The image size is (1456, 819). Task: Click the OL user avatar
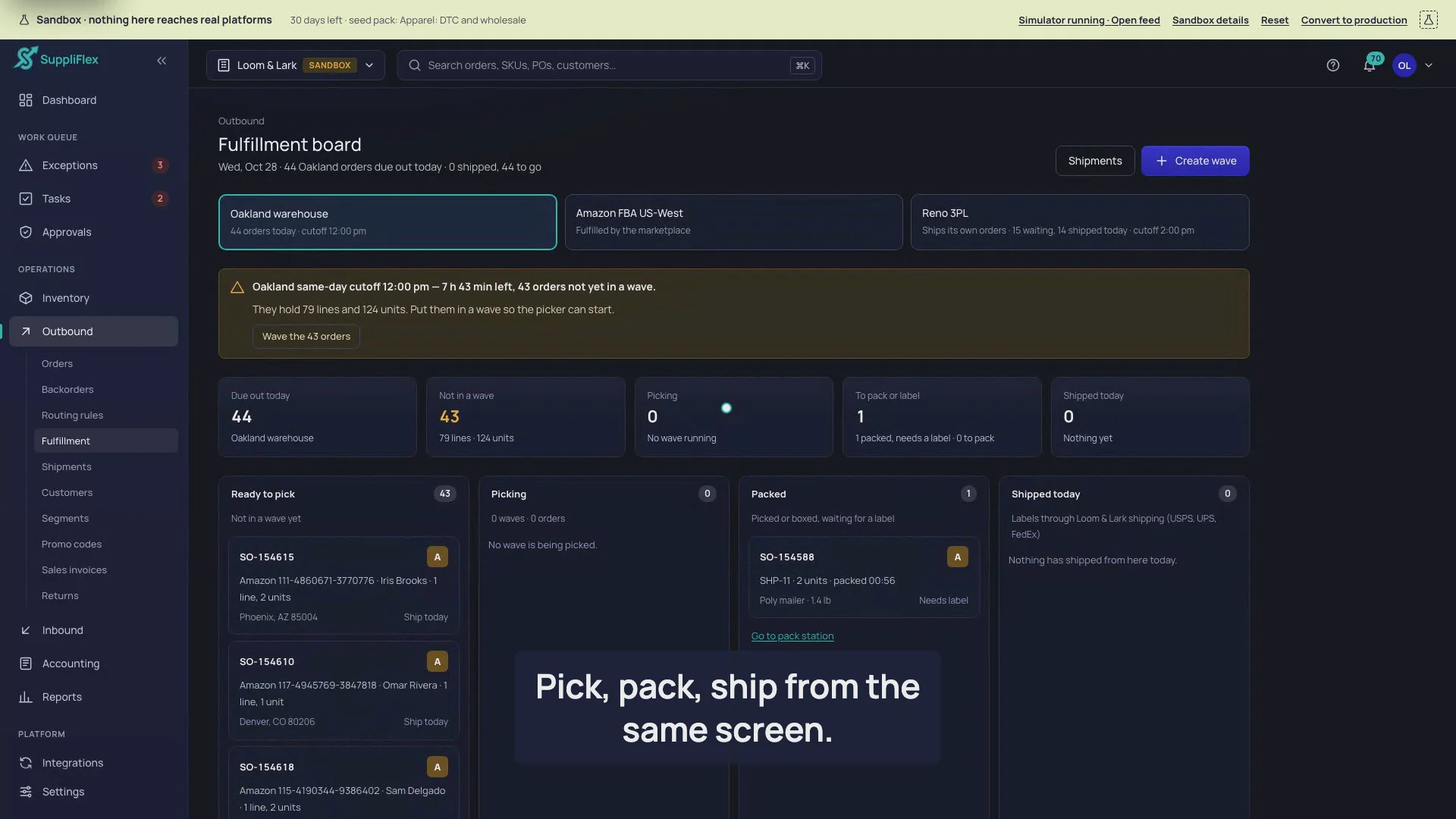point(1404,65)
